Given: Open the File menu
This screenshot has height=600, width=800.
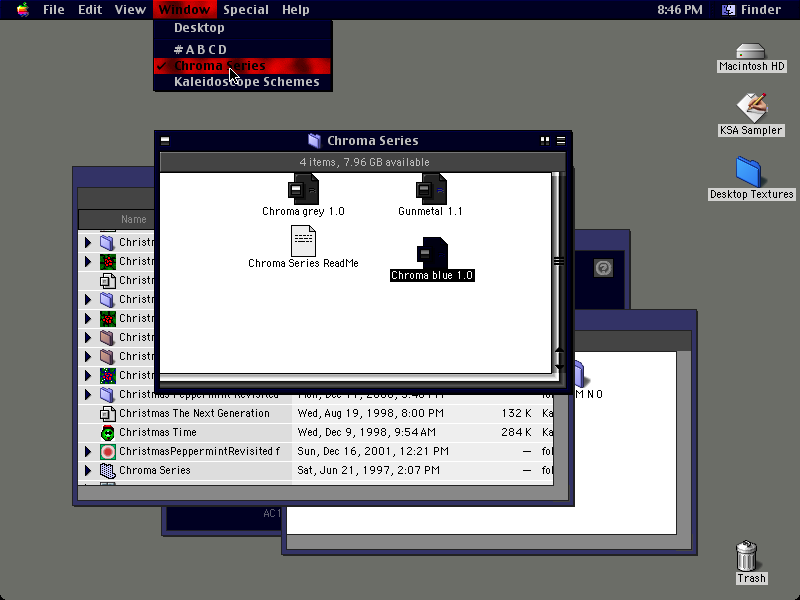Looking at the screenshot, I should pos(54,10).
